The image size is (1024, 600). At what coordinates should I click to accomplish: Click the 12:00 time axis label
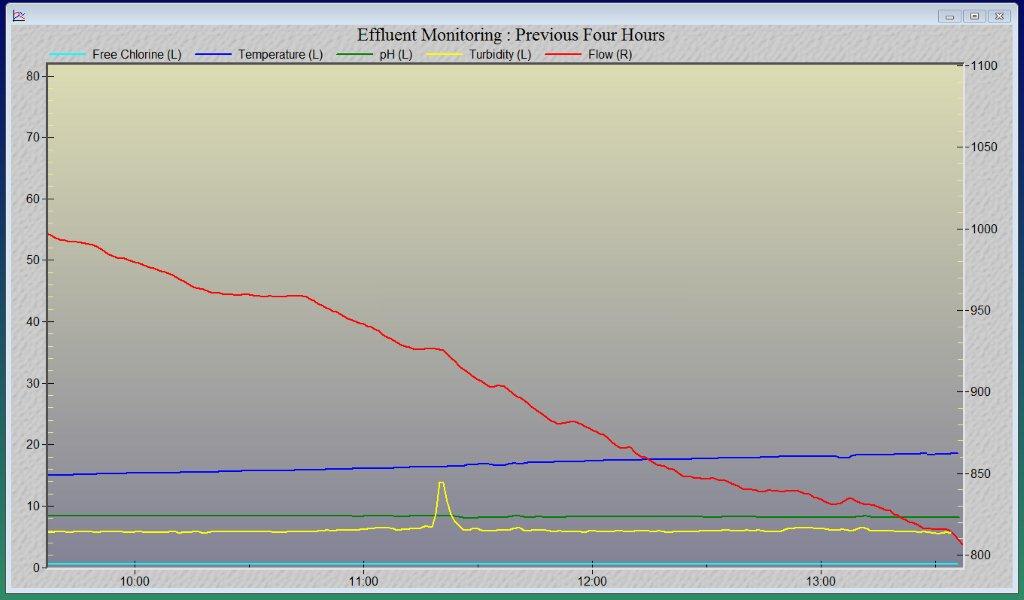click(x=592, y=582)
